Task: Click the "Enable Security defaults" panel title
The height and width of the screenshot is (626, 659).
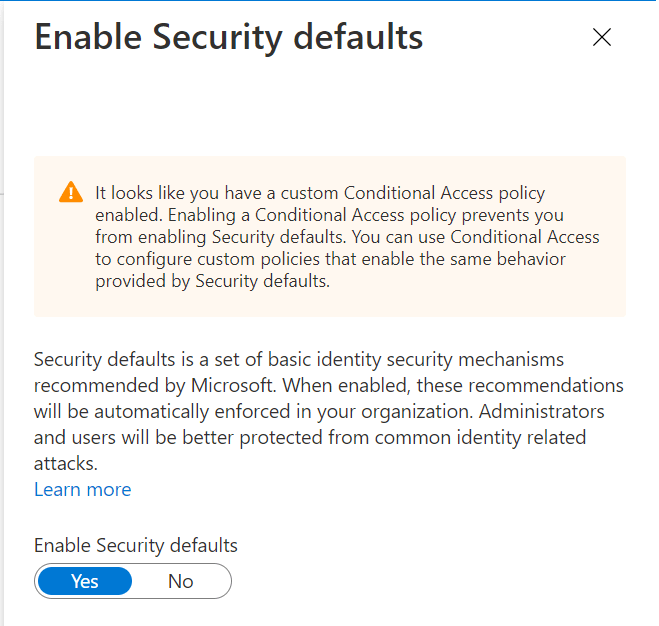Action: click(228, 38)
